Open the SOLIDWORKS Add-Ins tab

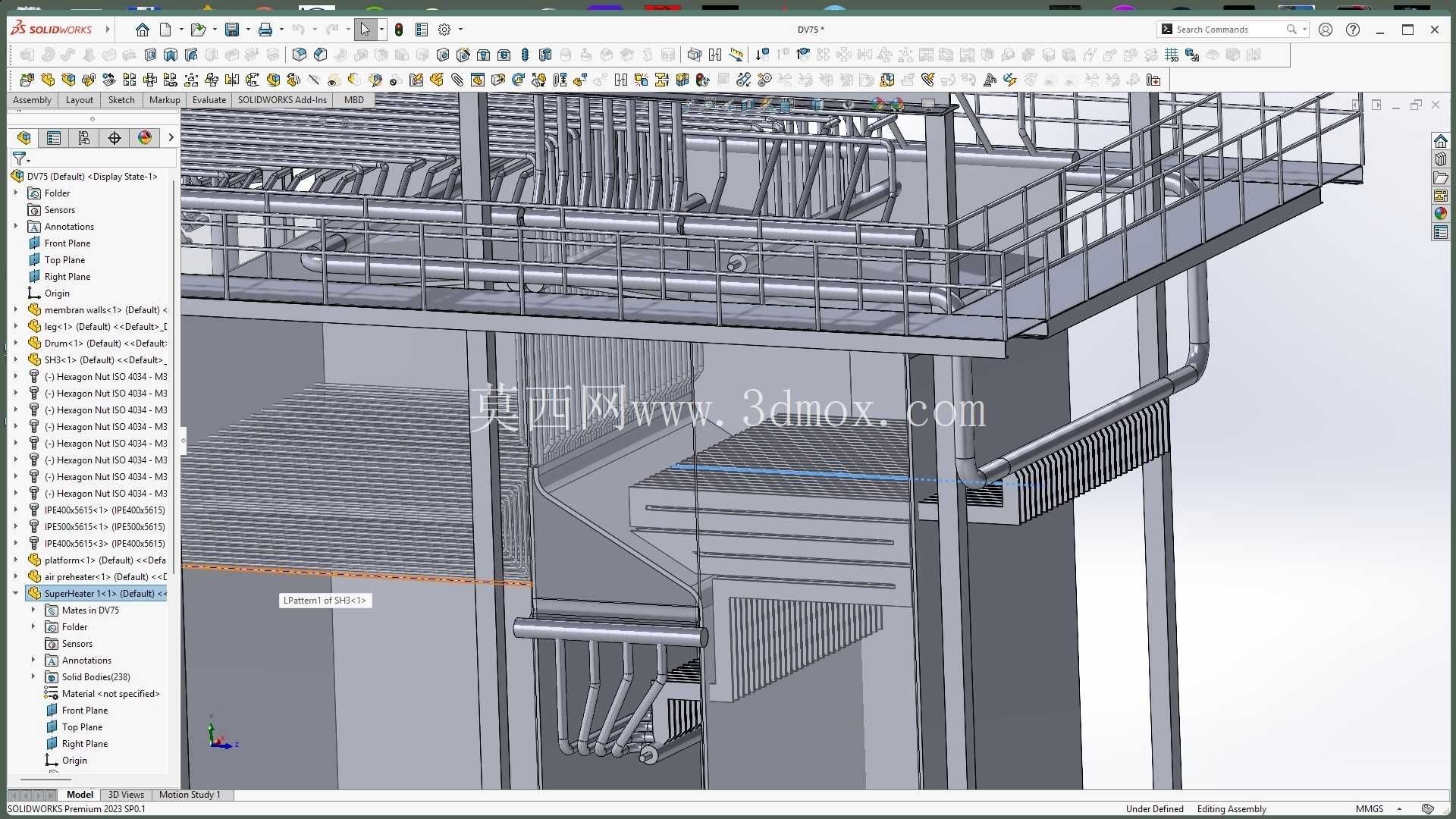(x=282, y=100)
